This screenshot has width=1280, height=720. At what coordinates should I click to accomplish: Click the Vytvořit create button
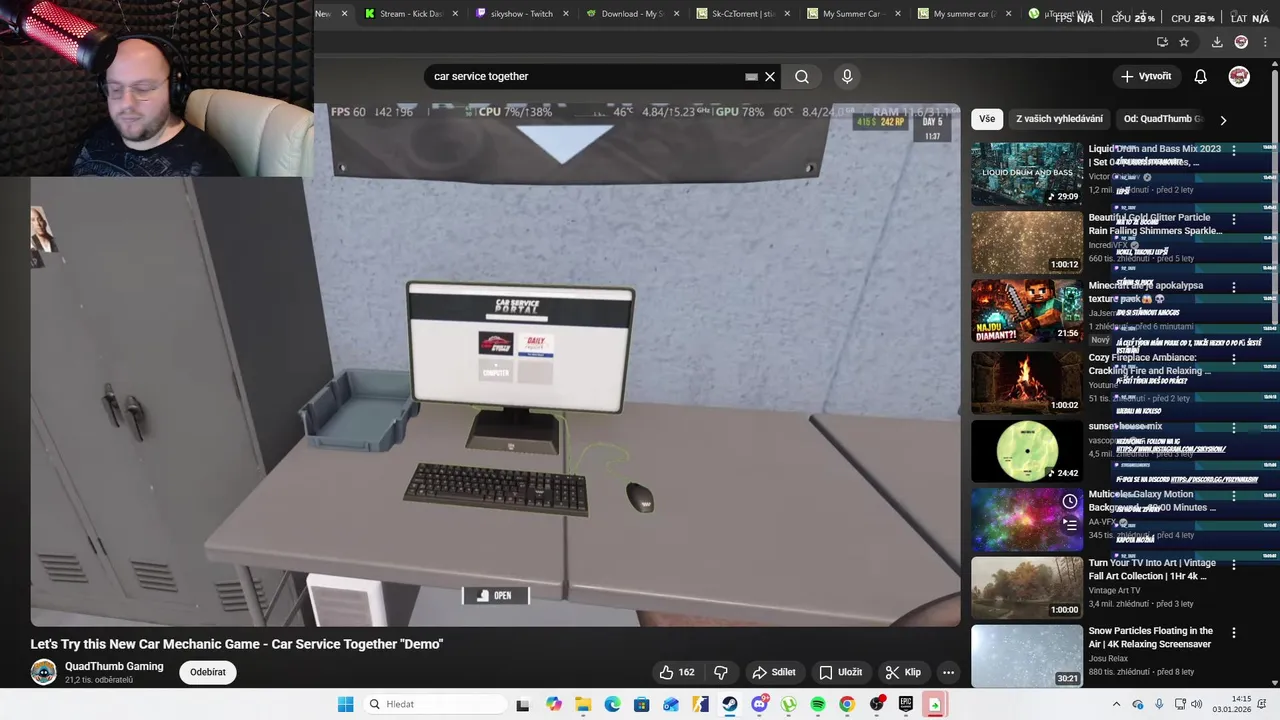pos(1146,77)
